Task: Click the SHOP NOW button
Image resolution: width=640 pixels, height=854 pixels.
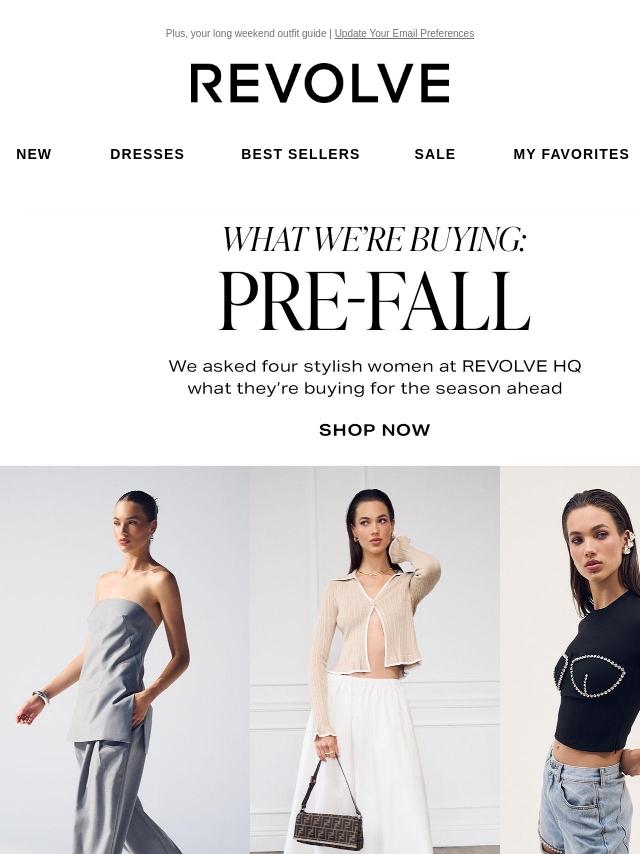Action: (x=375, y=430)
